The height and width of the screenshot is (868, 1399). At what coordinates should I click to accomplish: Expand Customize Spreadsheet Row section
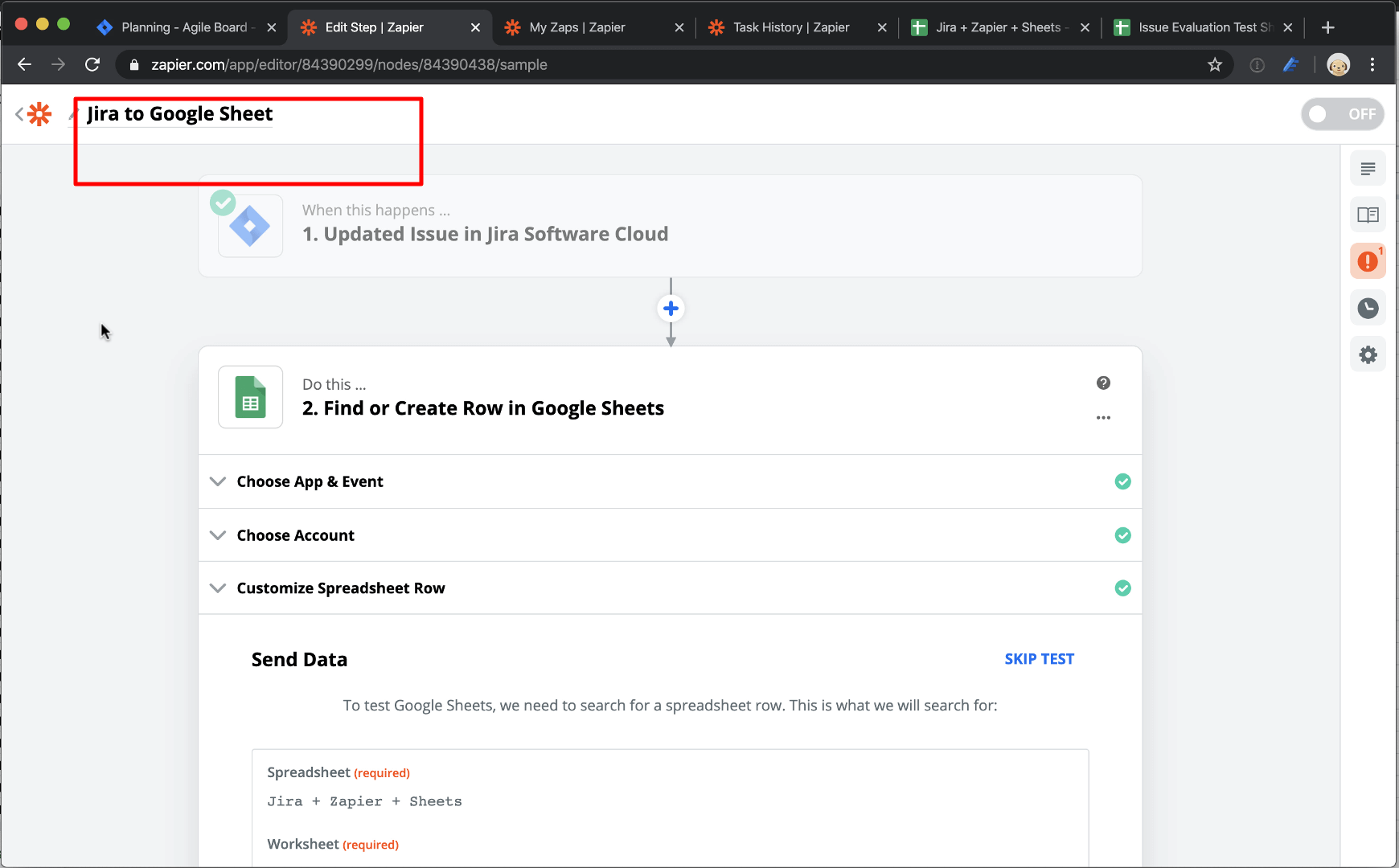click(x=670, y=588)
